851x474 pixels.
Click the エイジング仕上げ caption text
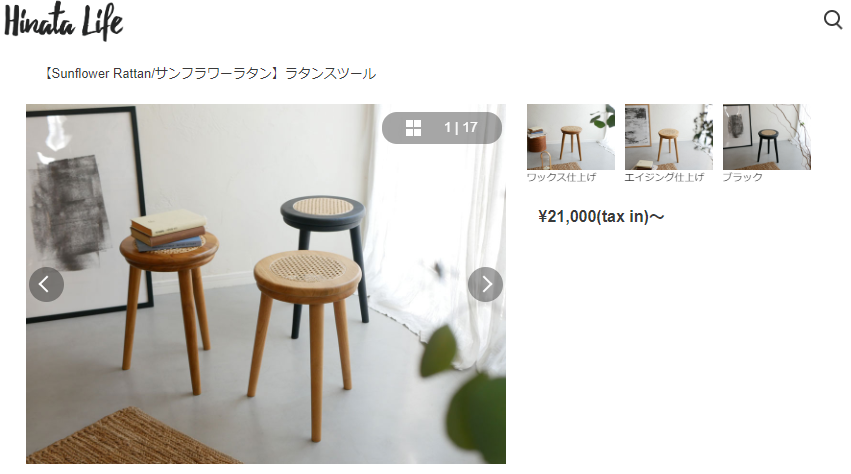(x=664, y=177)
